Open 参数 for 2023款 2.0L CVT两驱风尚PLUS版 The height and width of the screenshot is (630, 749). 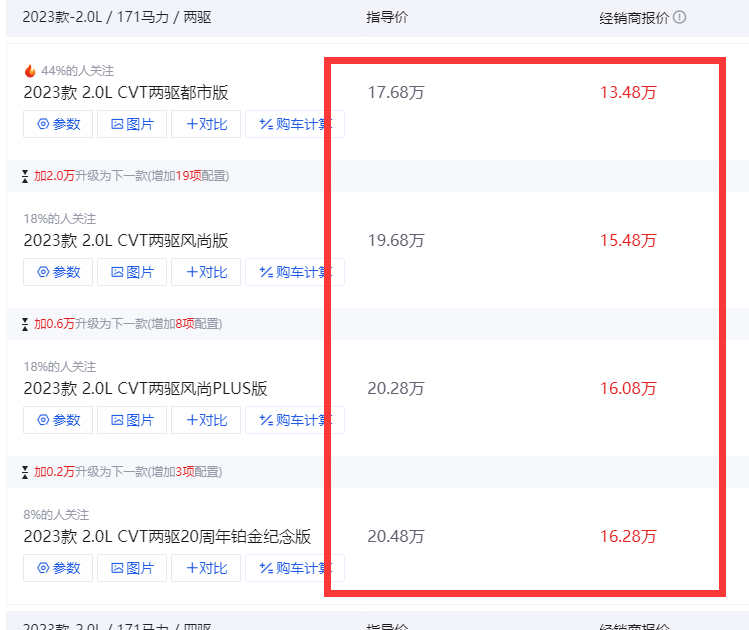click(58, 420)
